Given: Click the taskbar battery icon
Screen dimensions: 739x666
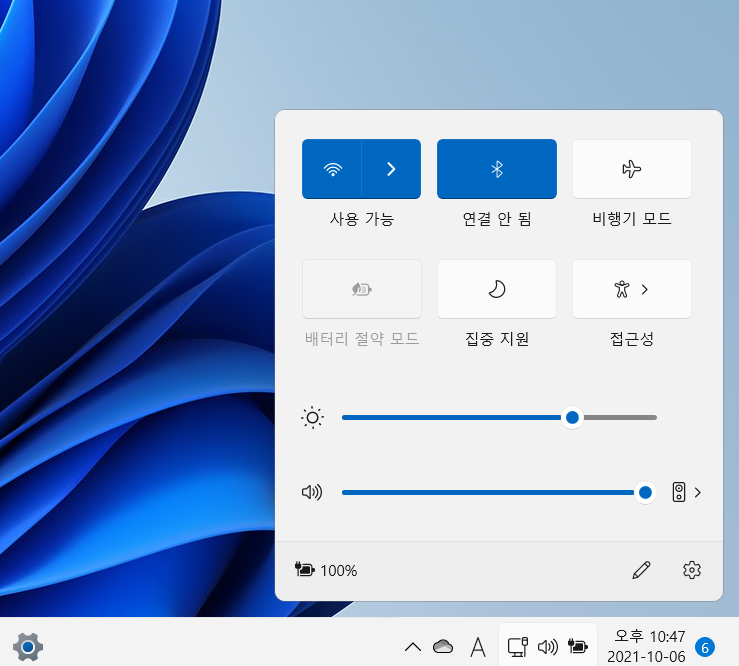Looking at the screenshot, I should point(578,646).
